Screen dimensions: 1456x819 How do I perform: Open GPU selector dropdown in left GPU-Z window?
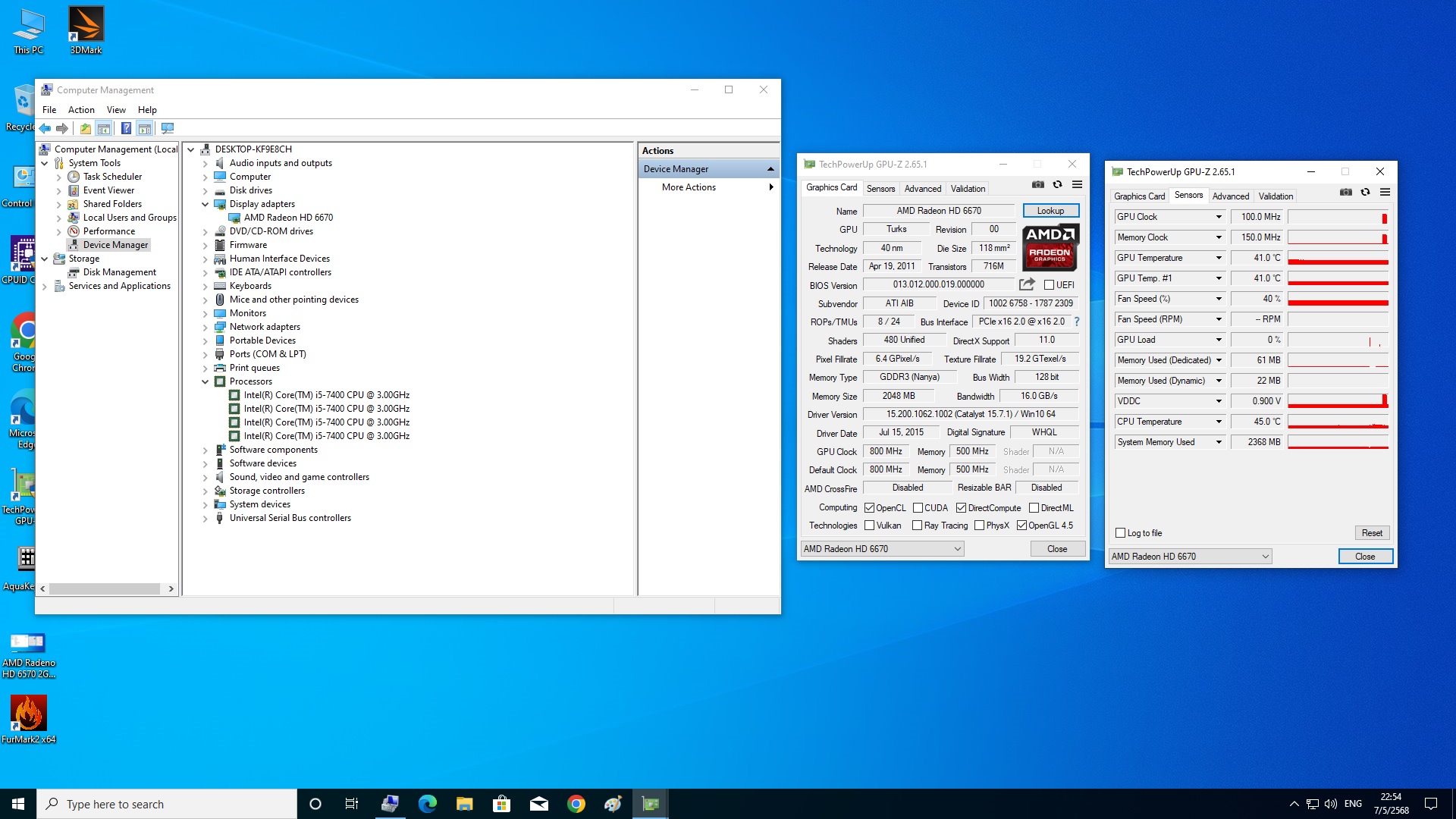click(x=882, y=549)
